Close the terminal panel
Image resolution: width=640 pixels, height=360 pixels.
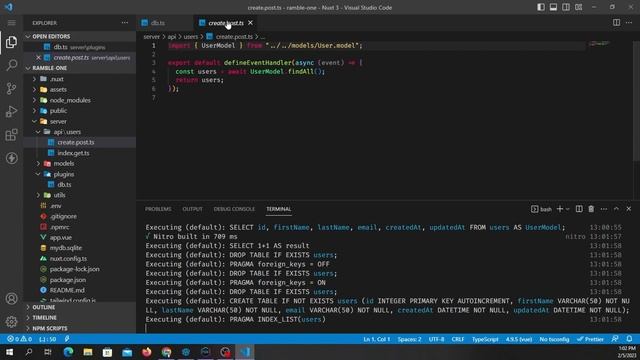click(x=629, y=209)
